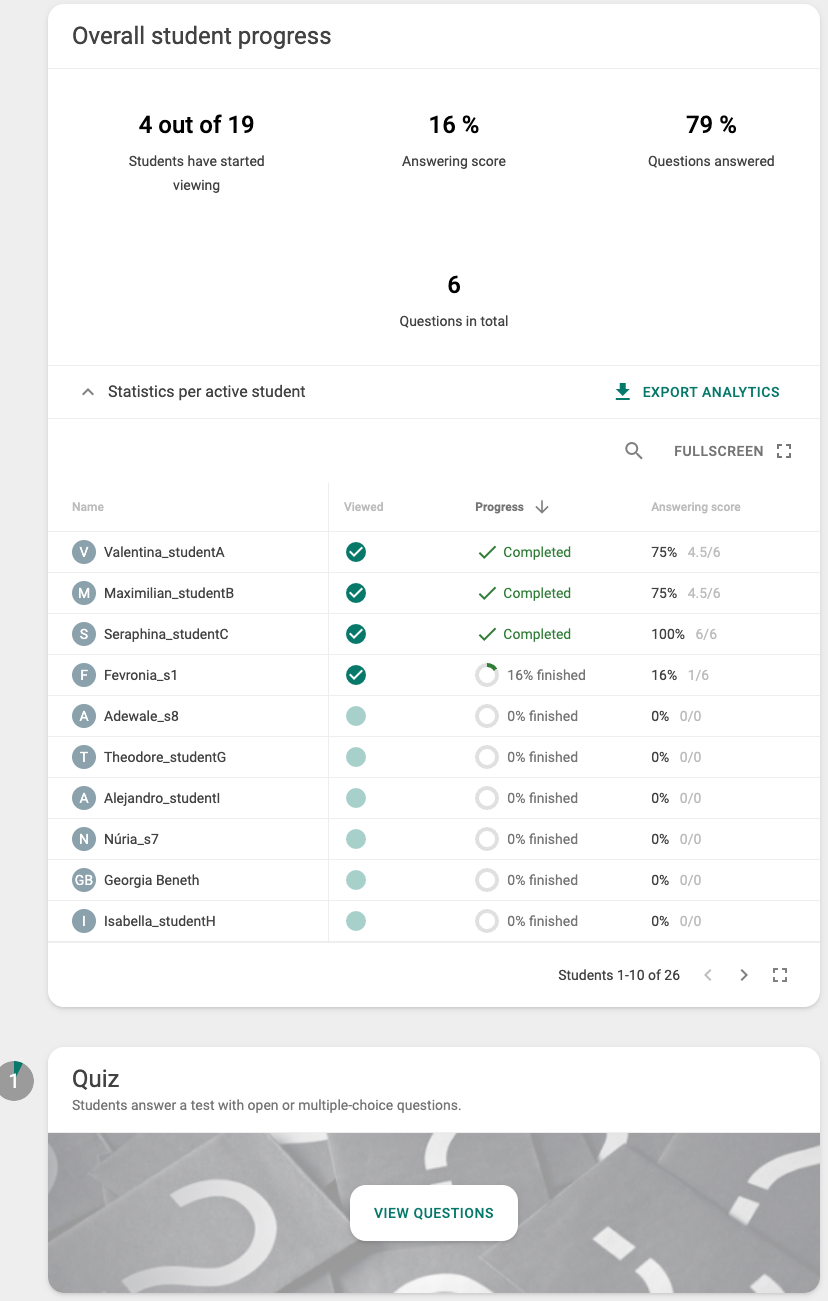Click Valentina_studentA's avatar icon

point(84,552)
